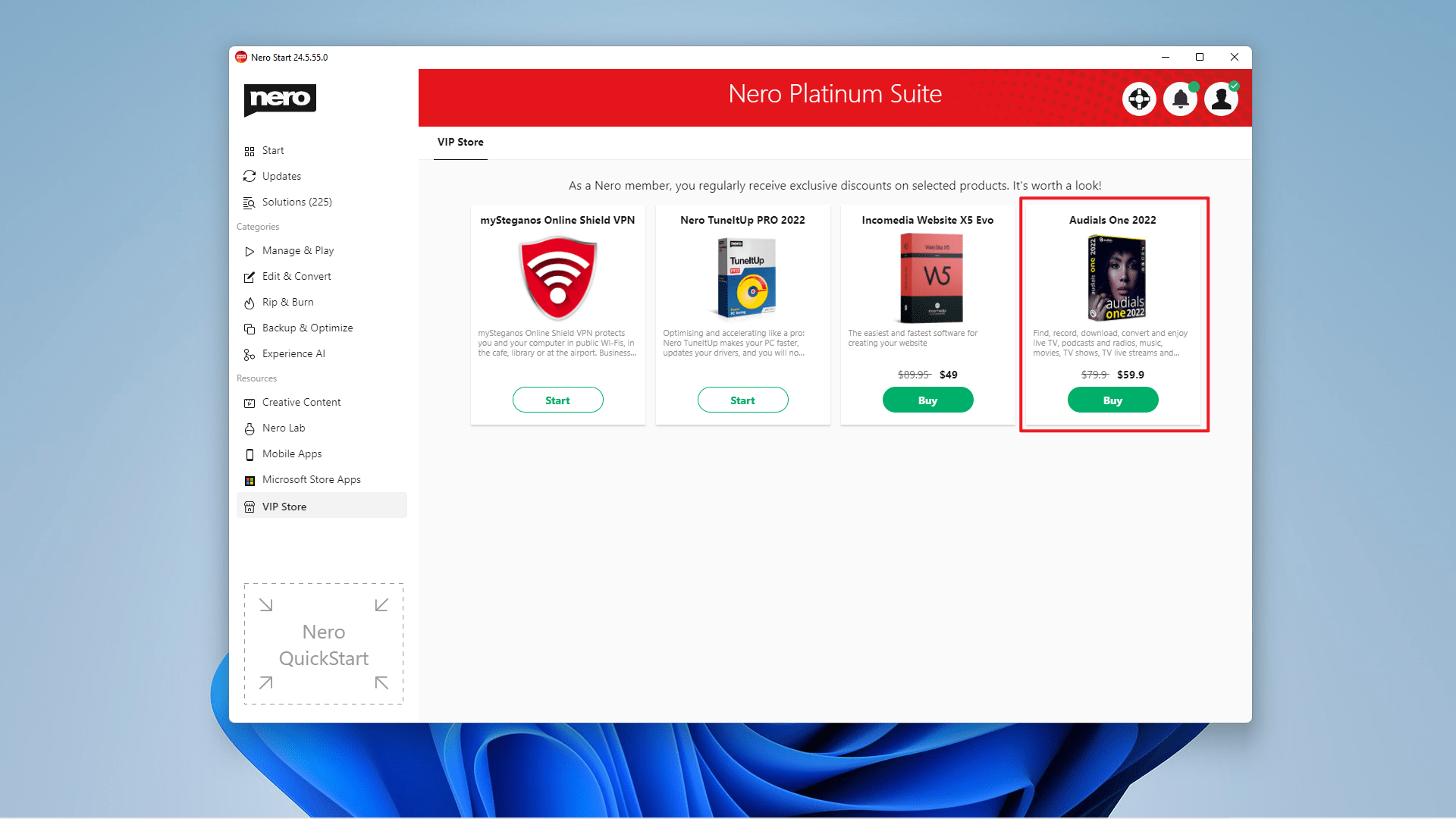The image size is (1456, 819).
Task: Click the Updates refresh icon
Action: pos(249,177)
